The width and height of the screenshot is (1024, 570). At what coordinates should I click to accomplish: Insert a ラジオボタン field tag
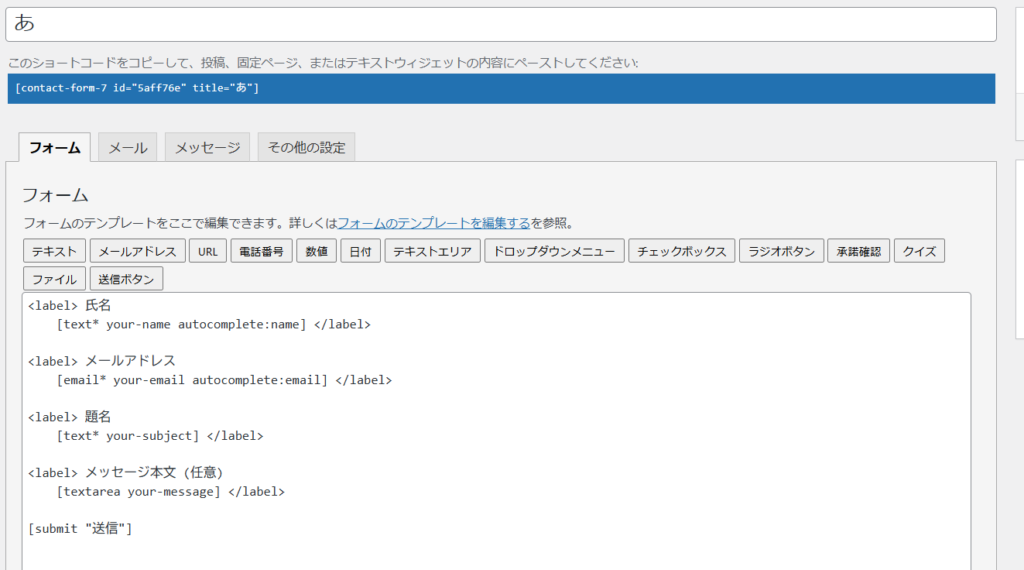click(x=782, y=251)
